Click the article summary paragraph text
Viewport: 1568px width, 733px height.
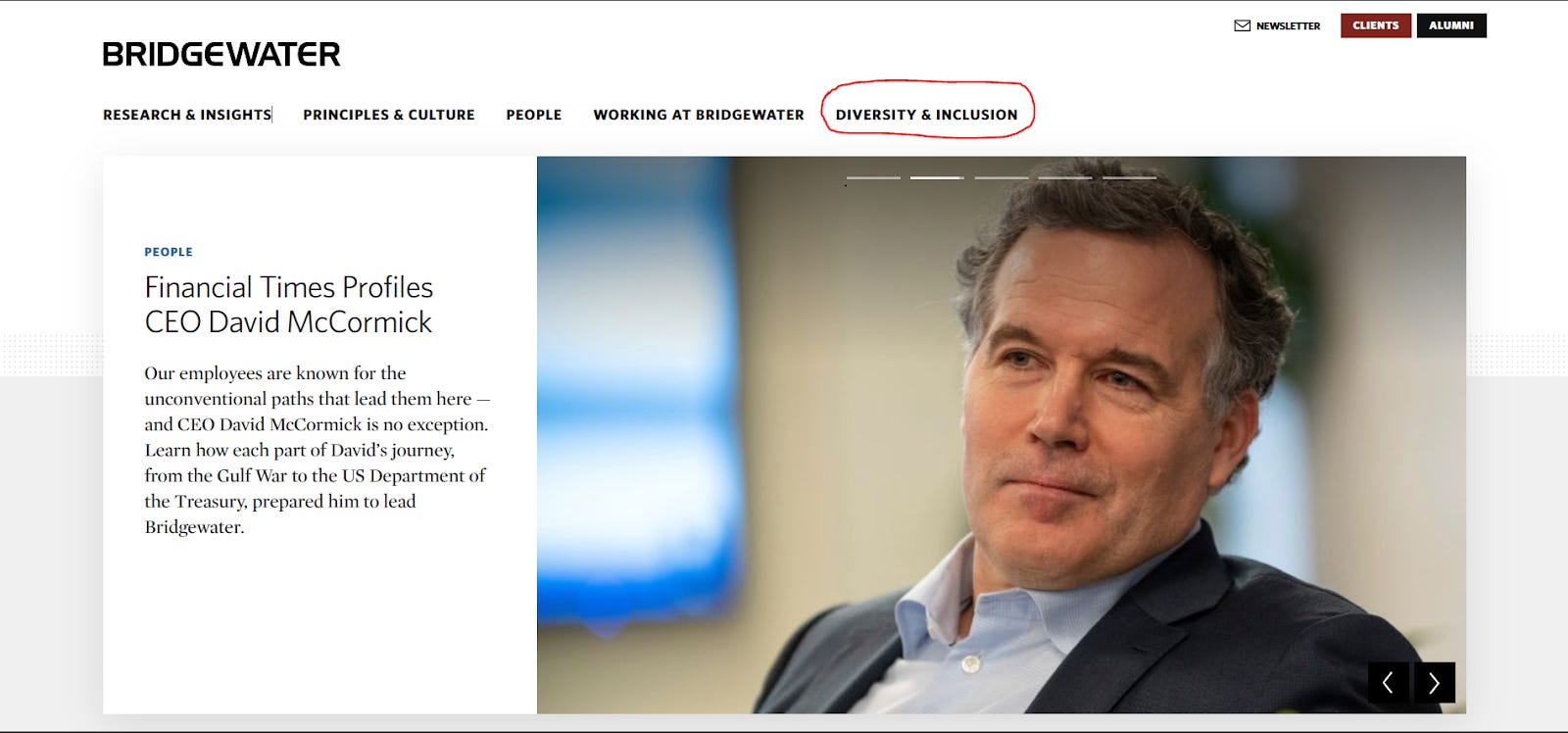click(317, 450)
